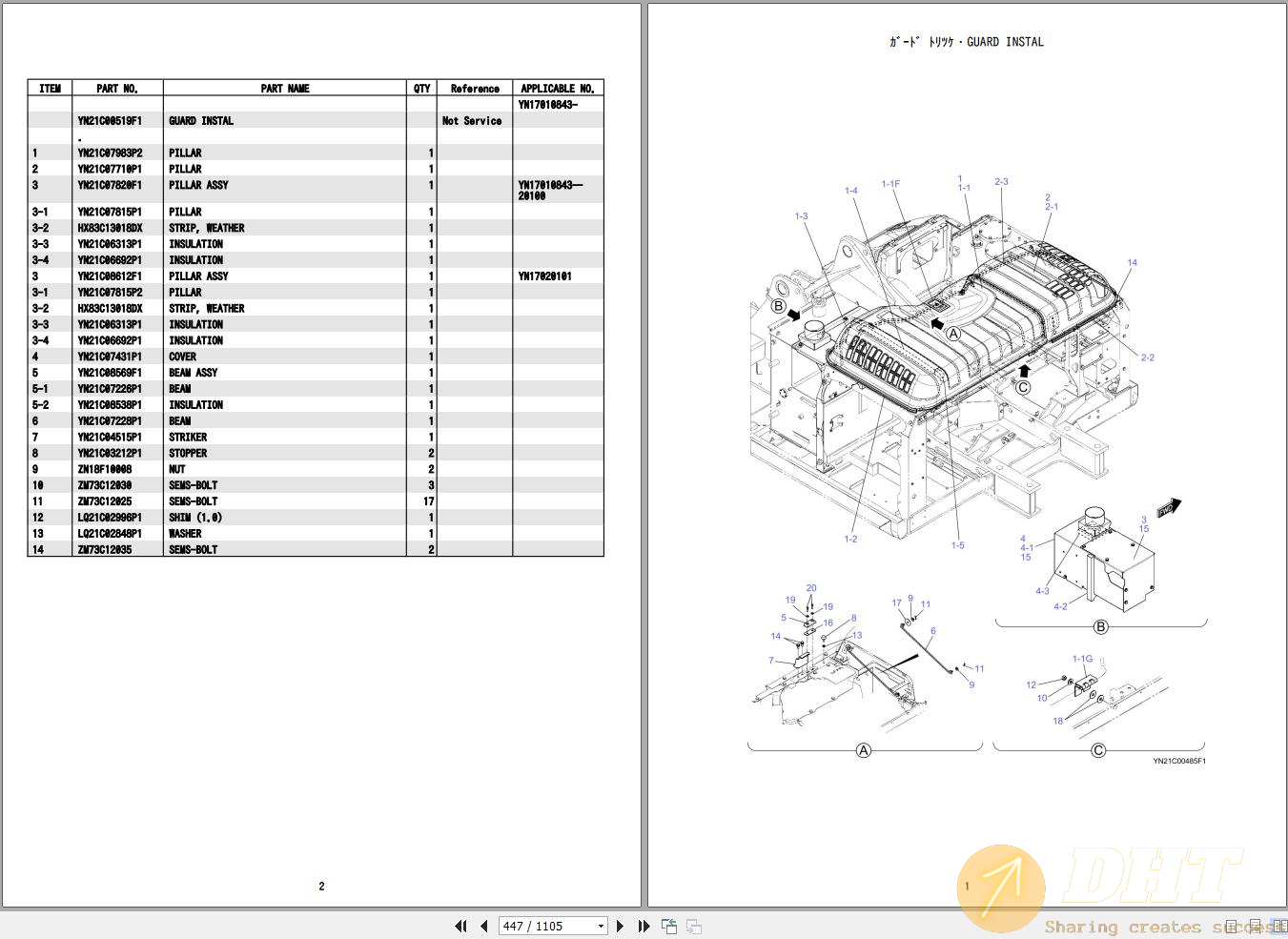Click the COVER part name
The image size is (1288, 939).
[x=182, y=357]
